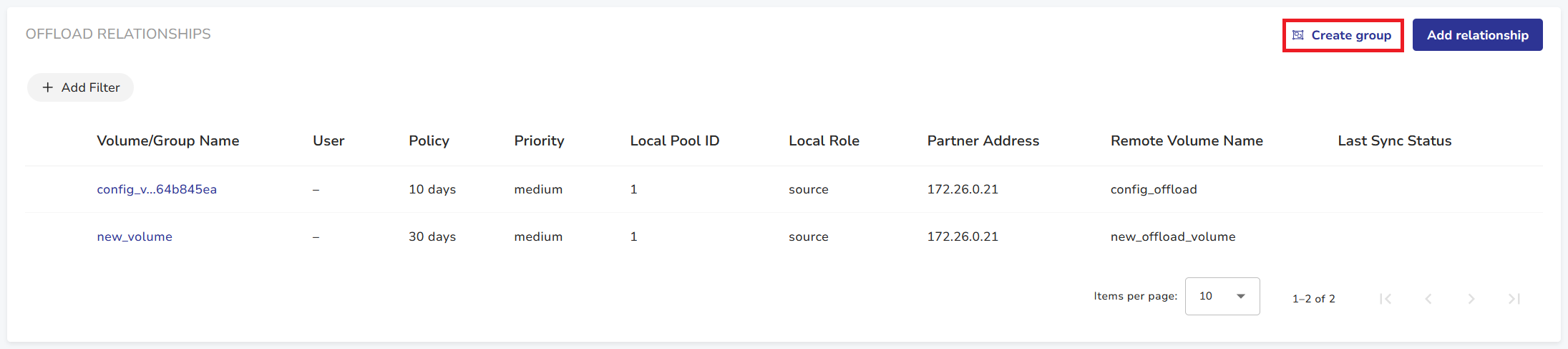Click the Local Role column header
Screen dimensions: 1568x349
[x=824, y=141]
